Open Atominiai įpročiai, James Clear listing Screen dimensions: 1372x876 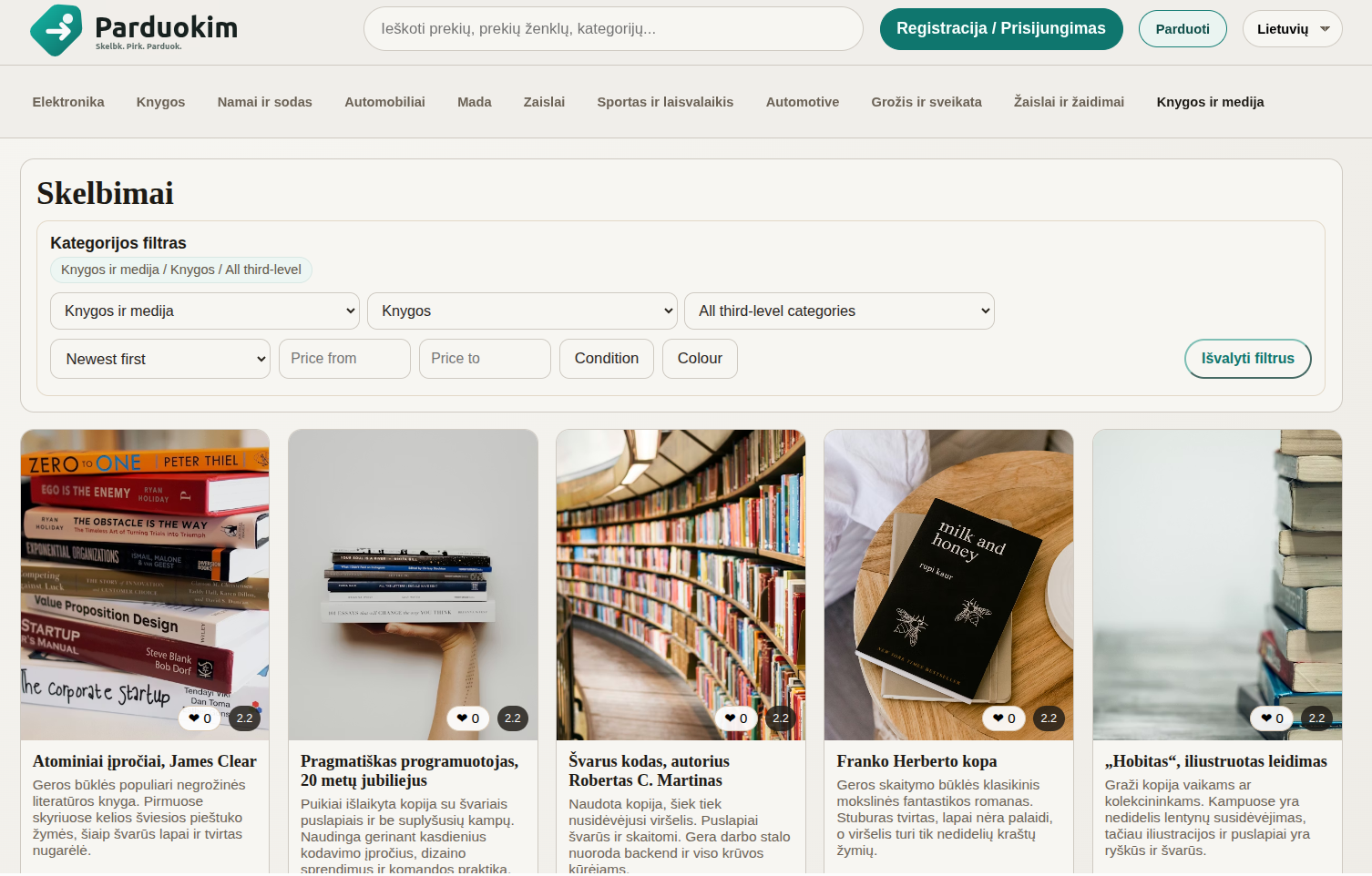[145, 761]
